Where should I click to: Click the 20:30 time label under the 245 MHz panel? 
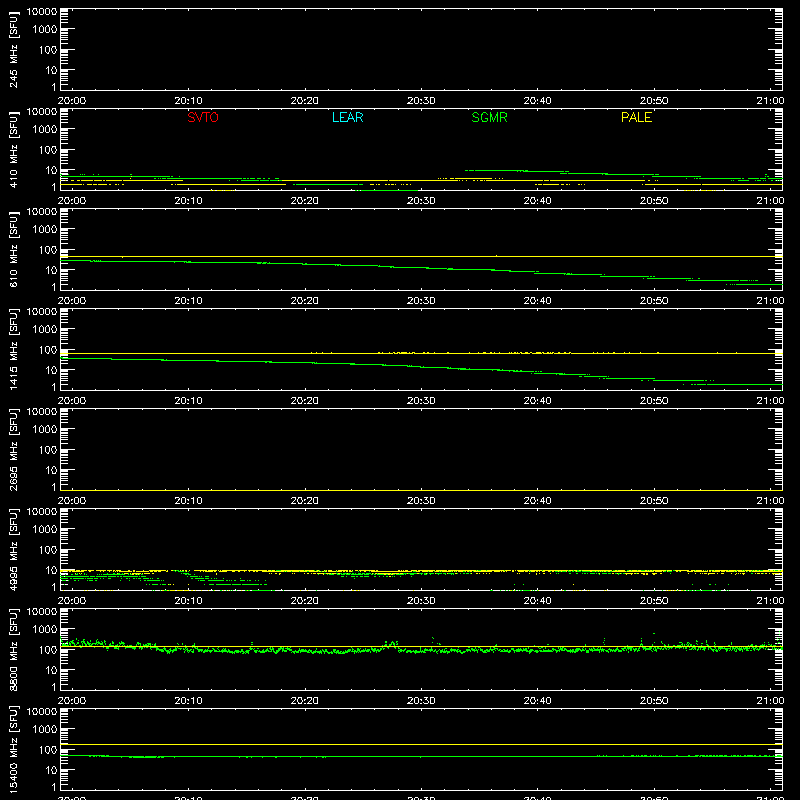click(x=421, y=101)
